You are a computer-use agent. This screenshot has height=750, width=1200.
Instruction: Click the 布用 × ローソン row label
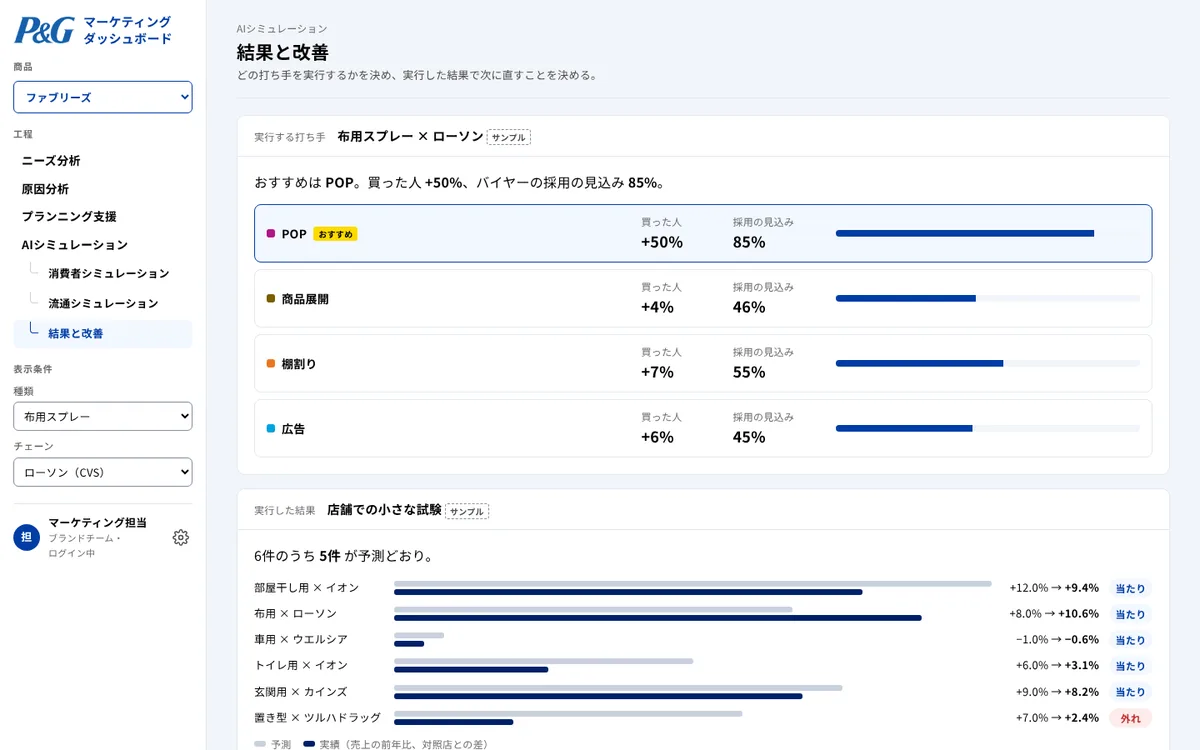click(295, 614)
